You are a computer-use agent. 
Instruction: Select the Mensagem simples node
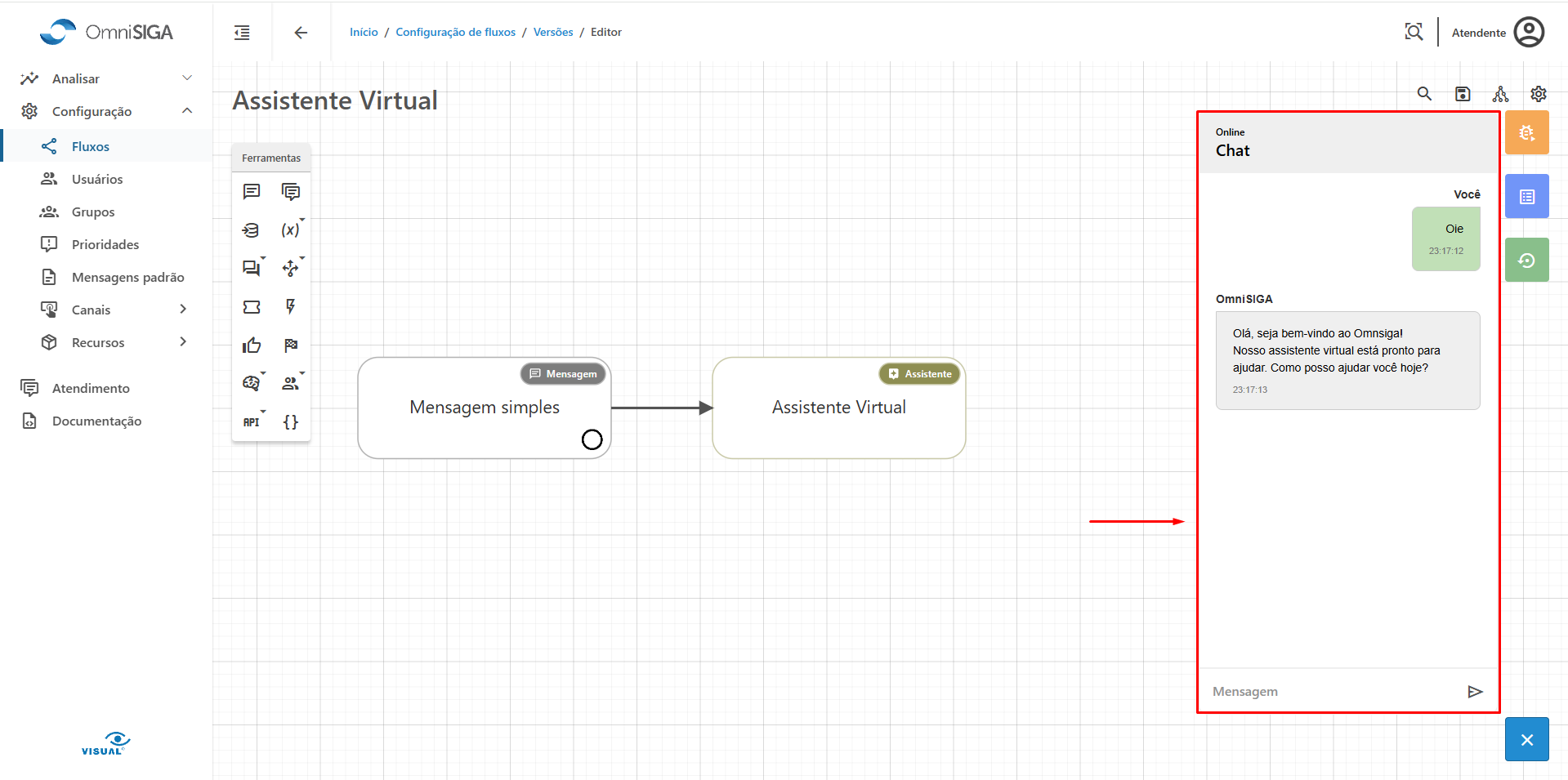click(x=485, y=408)
